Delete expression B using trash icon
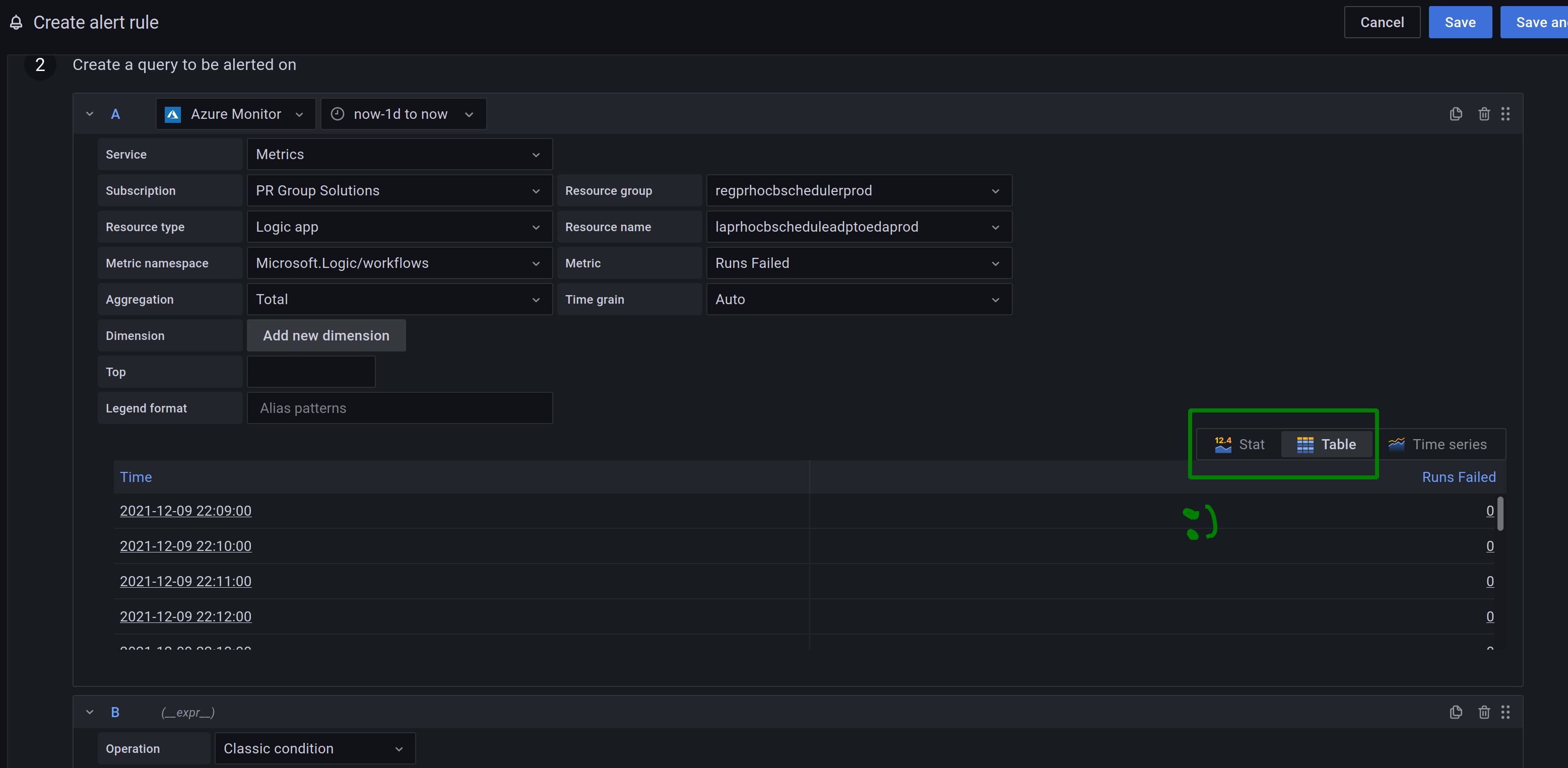1568x768 pixels. point(1483,712)
